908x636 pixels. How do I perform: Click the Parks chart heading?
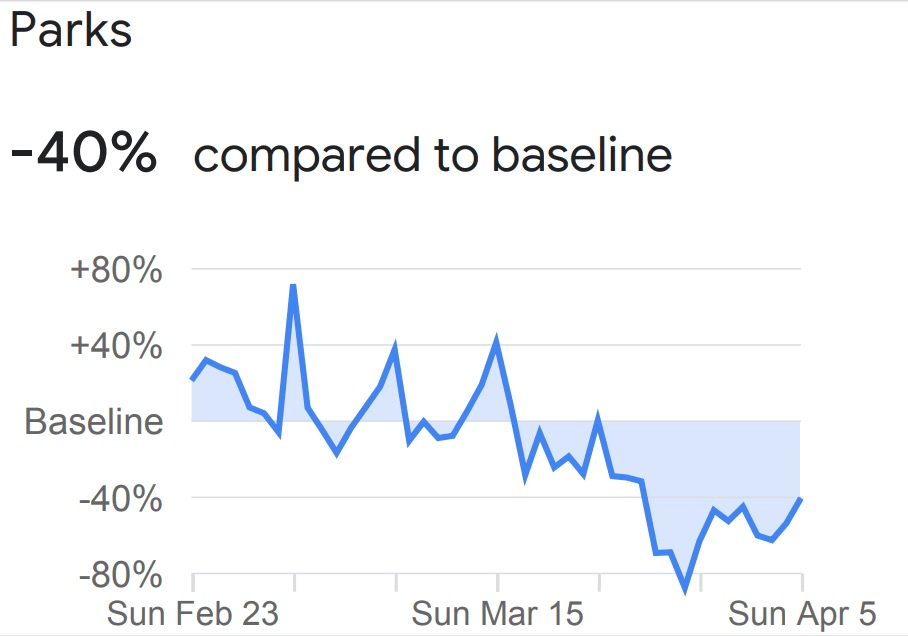[71, 31]
